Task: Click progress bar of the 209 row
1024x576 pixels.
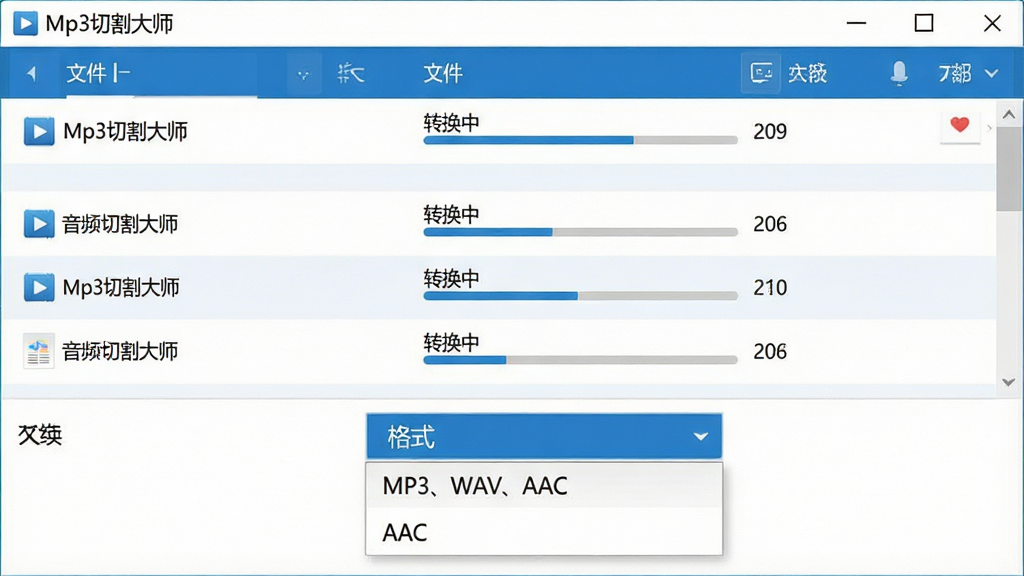Action: tap(580, 140)
